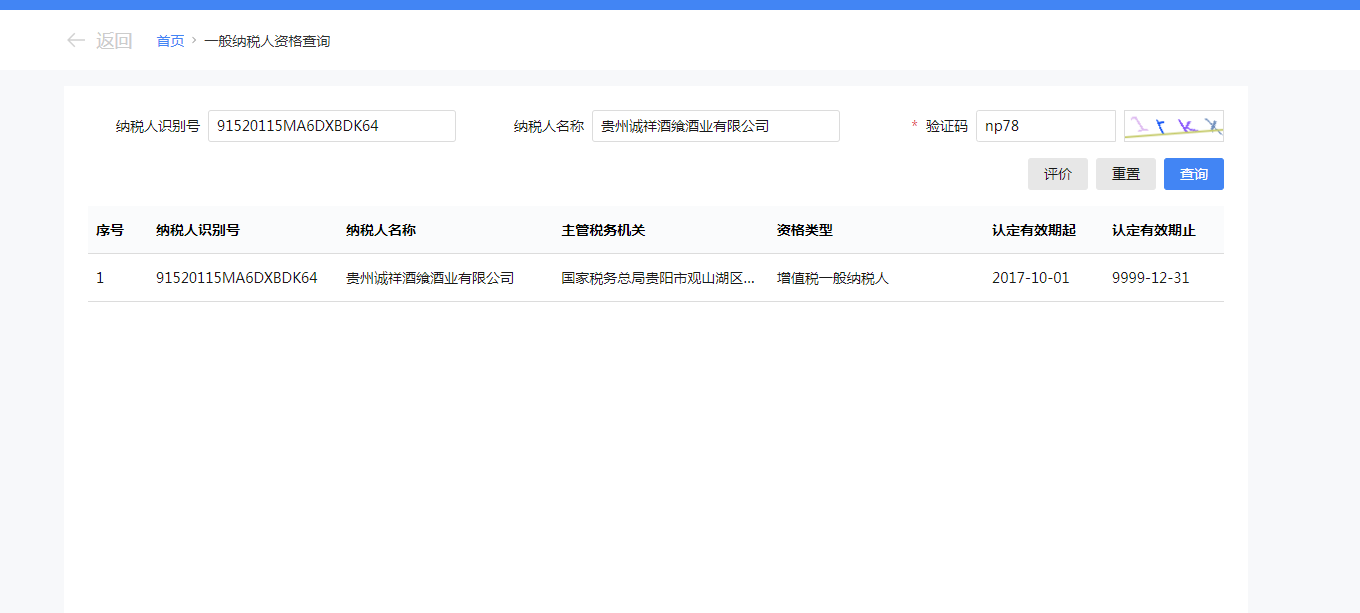Click the 主管税务机关 column header
Image resolution: width=1360 pixels, height=613 pixels.
point(603,230)
